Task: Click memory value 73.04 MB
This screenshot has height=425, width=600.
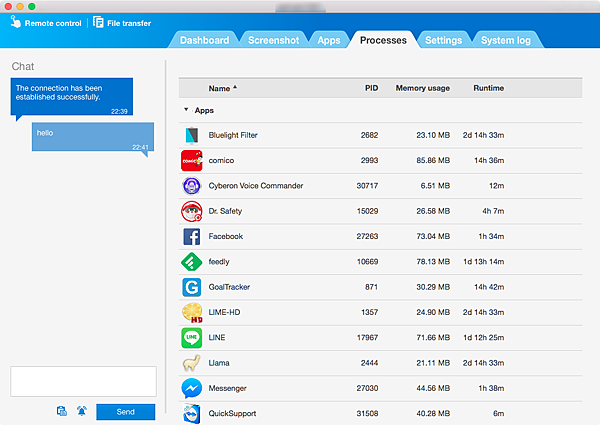Action: pos(433,236)
